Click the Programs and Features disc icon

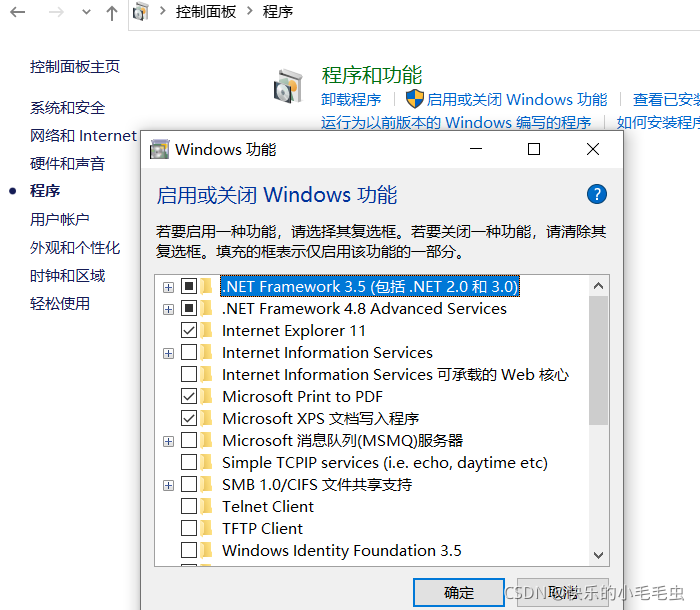point(288,86)
